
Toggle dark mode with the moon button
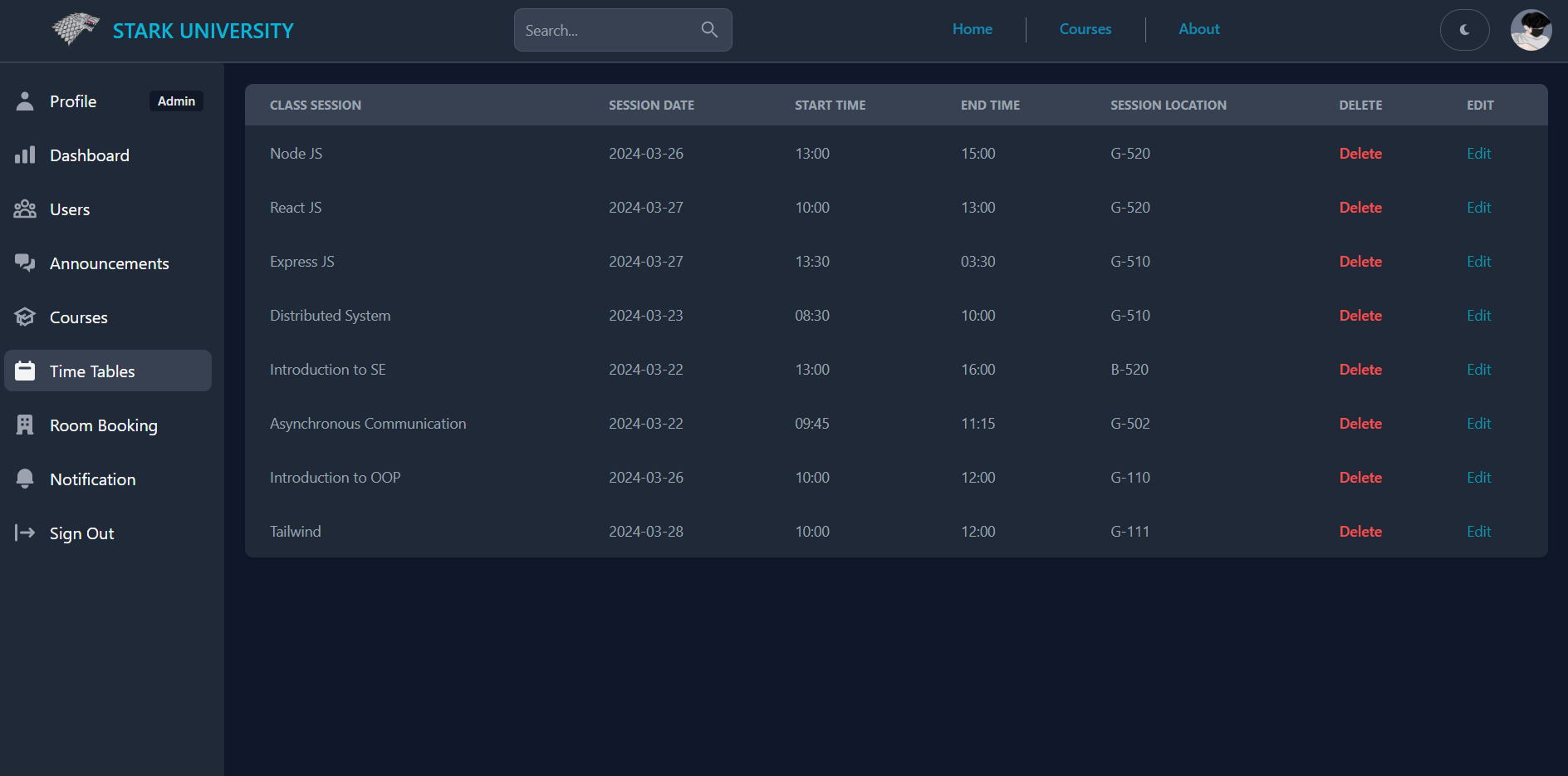click(x=1464, y=30)
